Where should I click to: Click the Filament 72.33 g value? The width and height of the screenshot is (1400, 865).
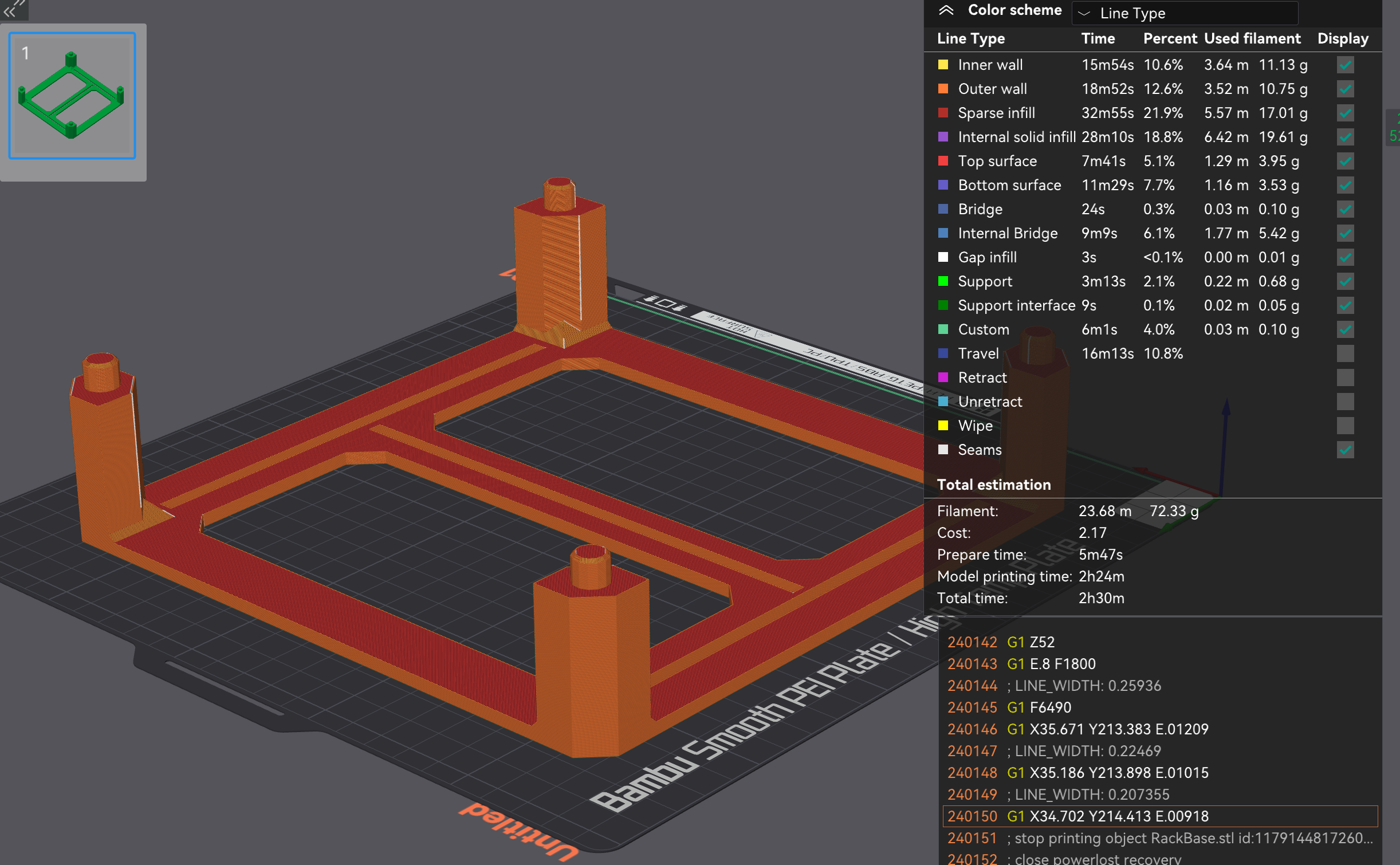(x=1174, y=511)
